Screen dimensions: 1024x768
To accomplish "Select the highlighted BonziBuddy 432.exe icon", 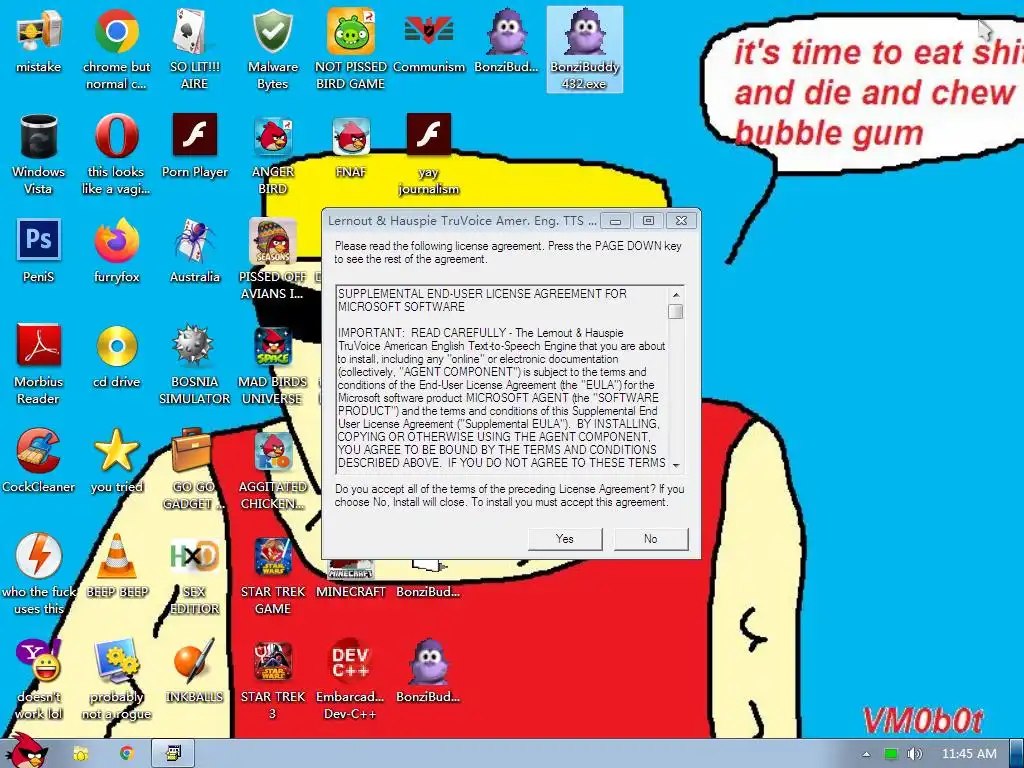I will click(x=584, y=49).
